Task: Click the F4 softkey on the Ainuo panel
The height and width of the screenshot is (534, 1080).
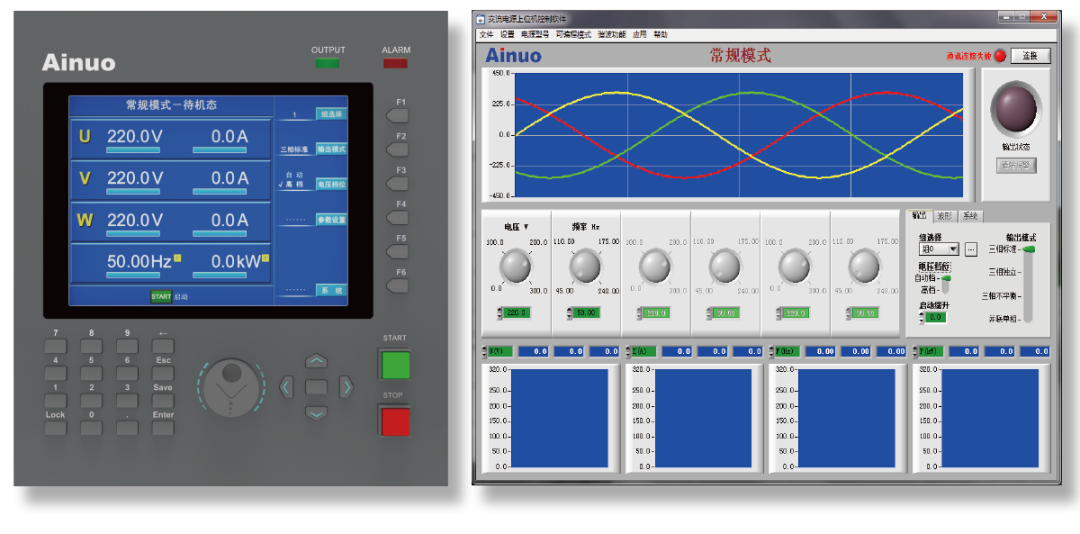Action: pos(397,218)
